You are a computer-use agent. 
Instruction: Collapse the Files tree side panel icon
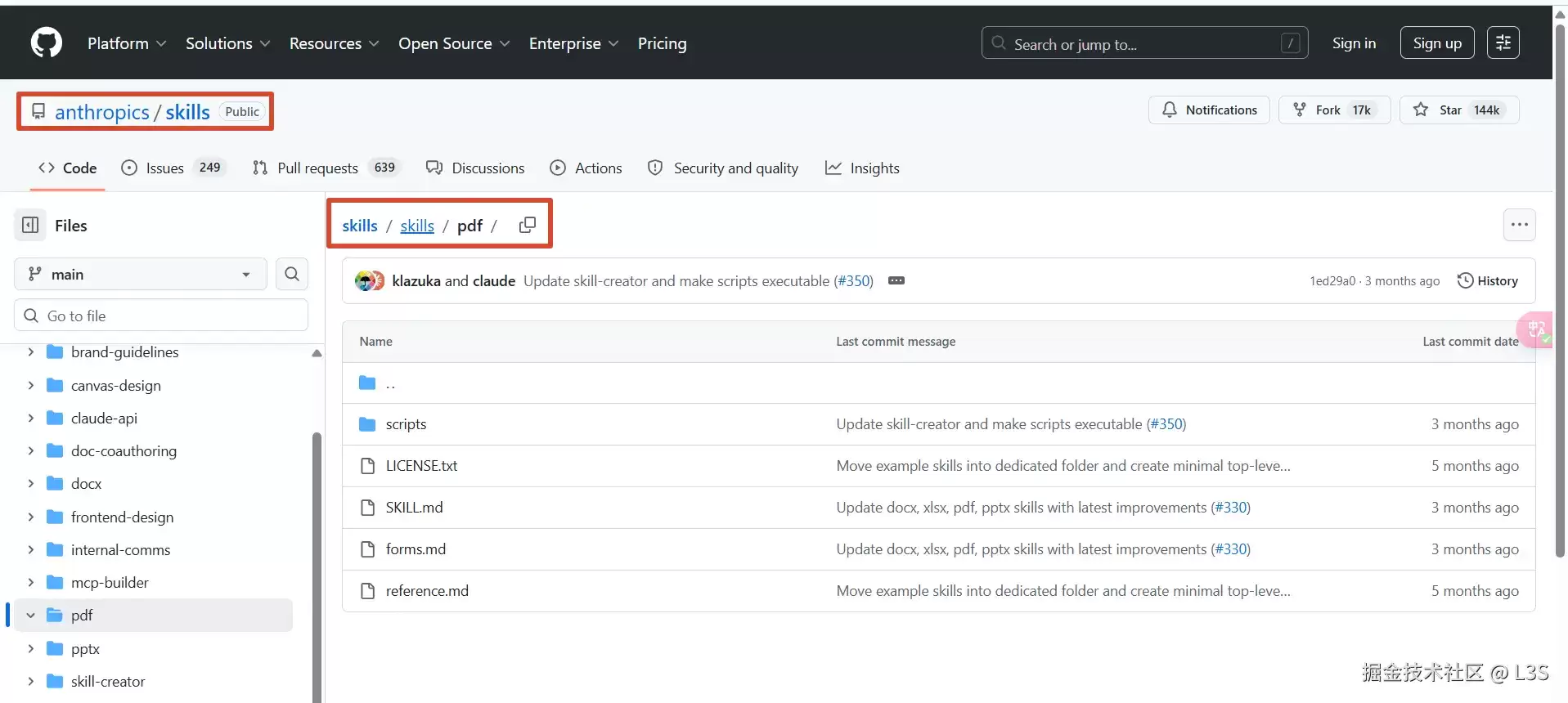coord(30,226)
